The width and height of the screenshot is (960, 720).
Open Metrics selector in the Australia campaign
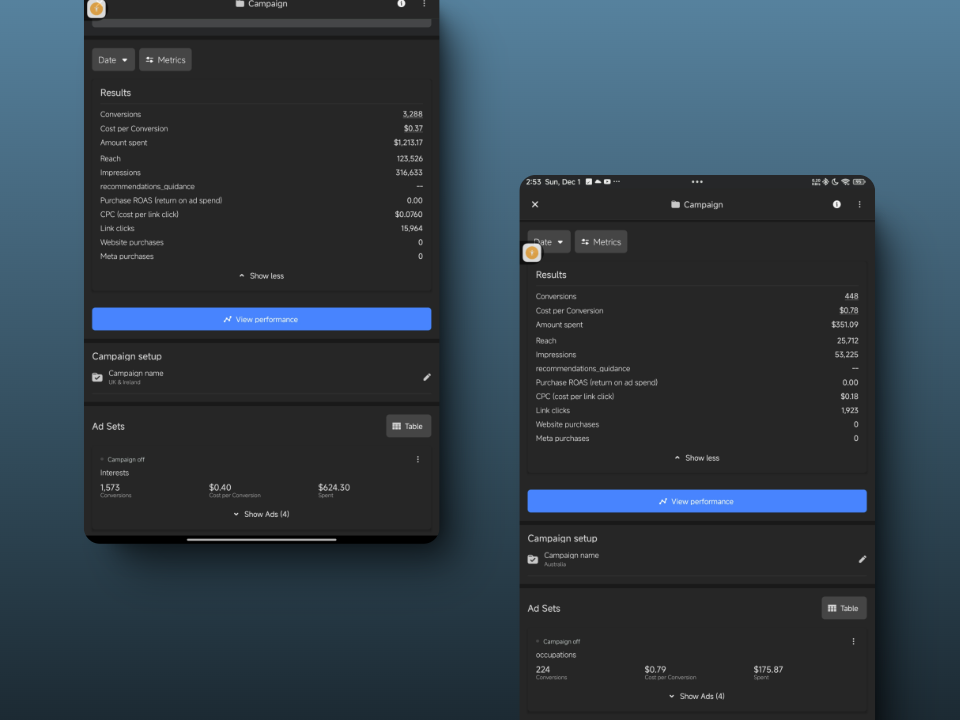(601, 242)
